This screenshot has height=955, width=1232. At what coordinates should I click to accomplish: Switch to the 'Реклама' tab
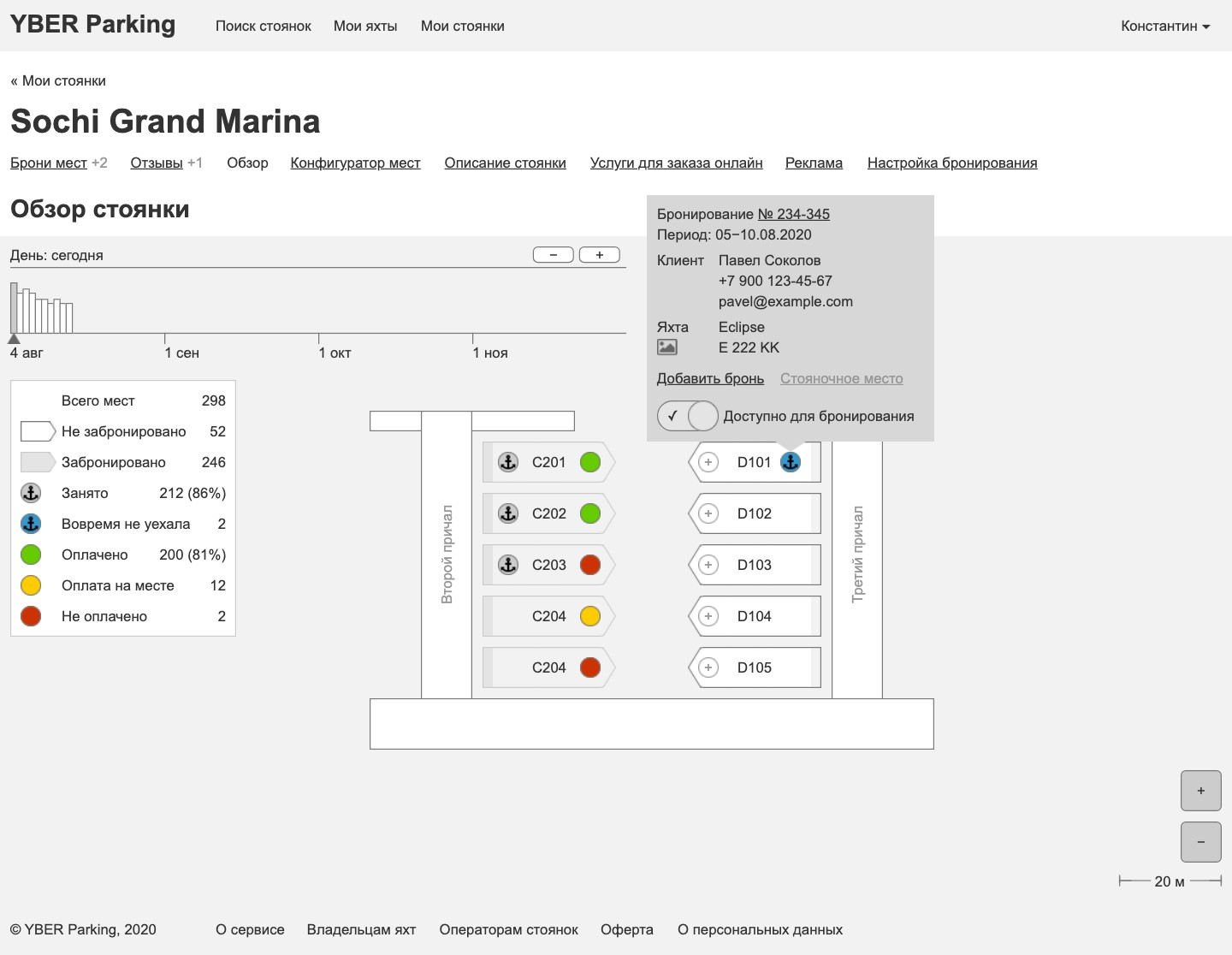click(814, 163)
